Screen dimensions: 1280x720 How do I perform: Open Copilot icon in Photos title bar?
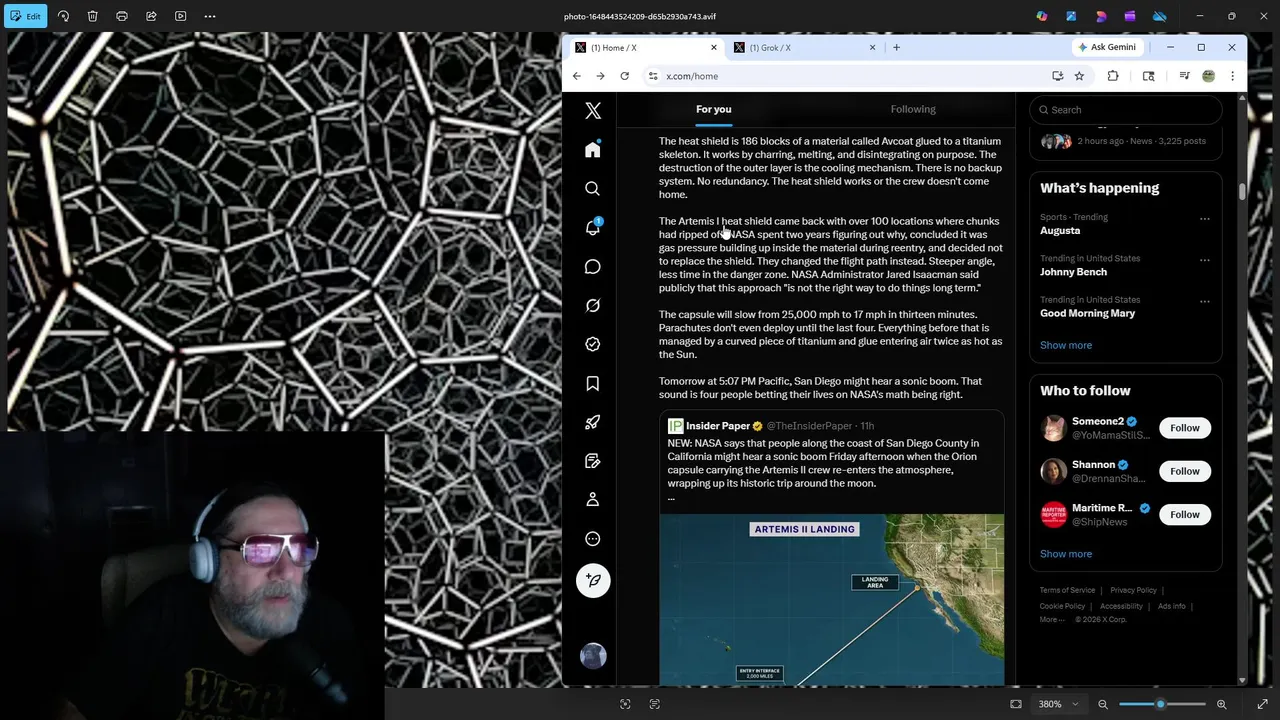click(x=1042, y=16)
